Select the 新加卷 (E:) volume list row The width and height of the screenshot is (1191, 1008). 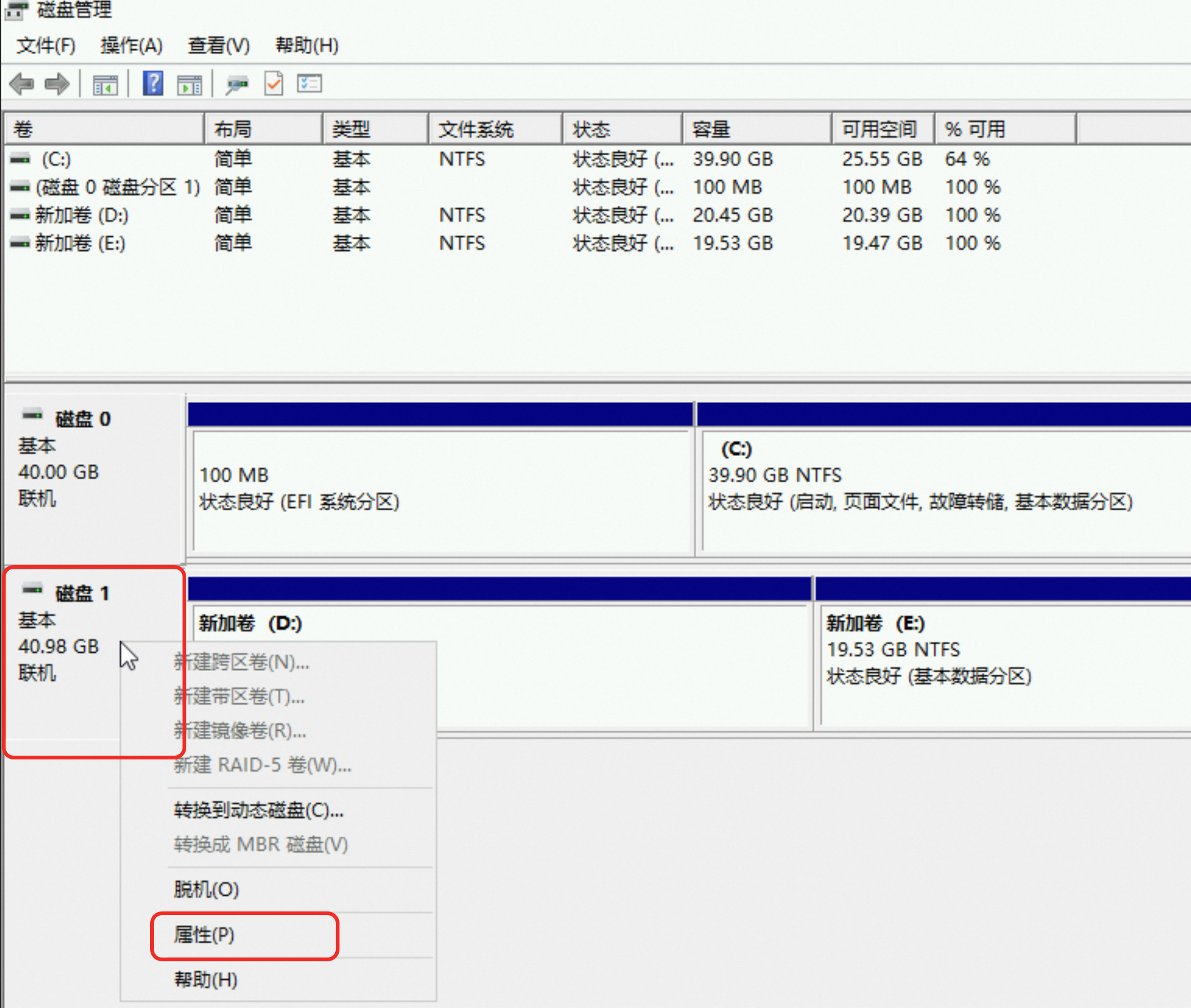(x=80, y=243)
